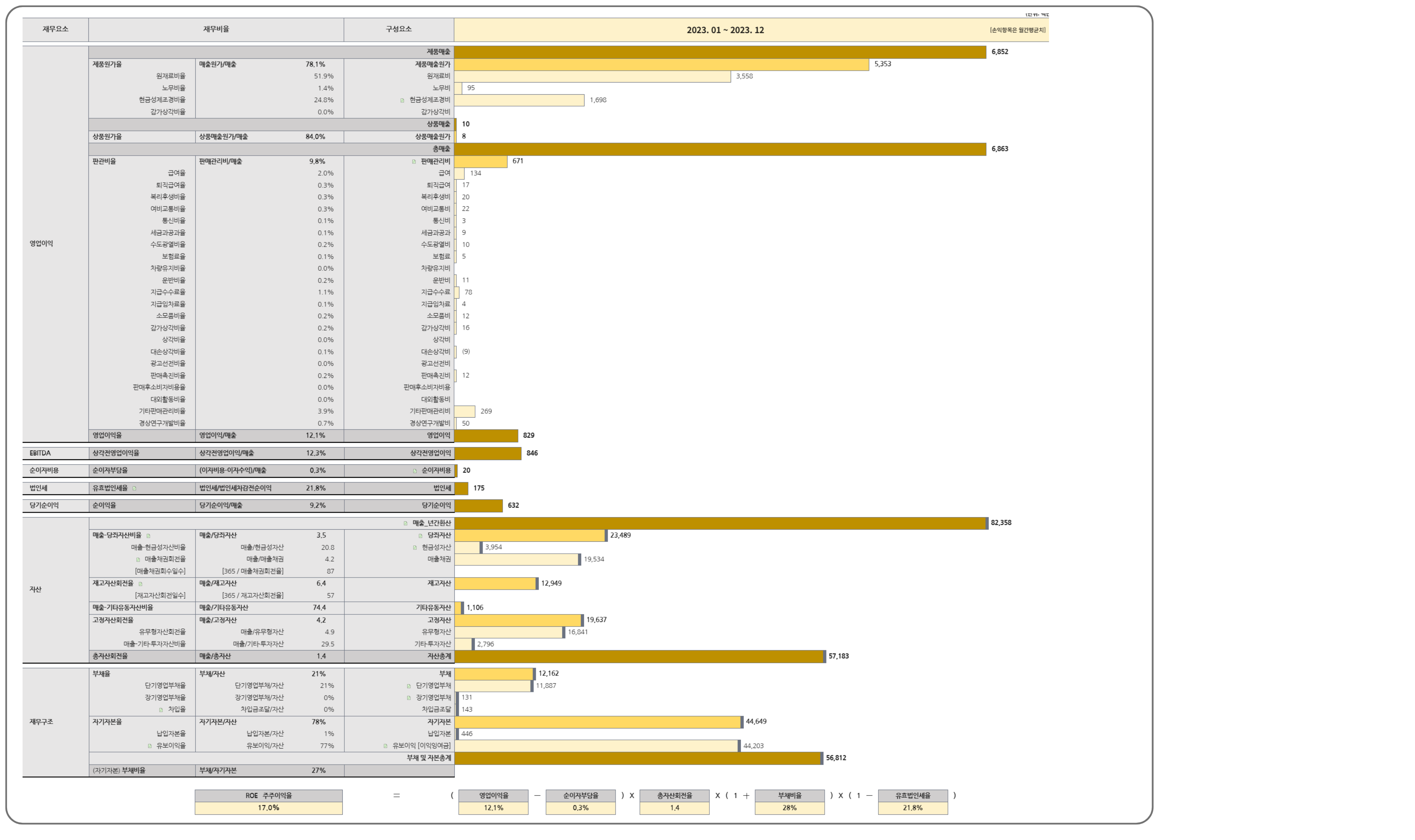Screen dimensions: 1415x840
Task: Click note icon beside 순이자비용 component
Action: [x=415, y=471]
